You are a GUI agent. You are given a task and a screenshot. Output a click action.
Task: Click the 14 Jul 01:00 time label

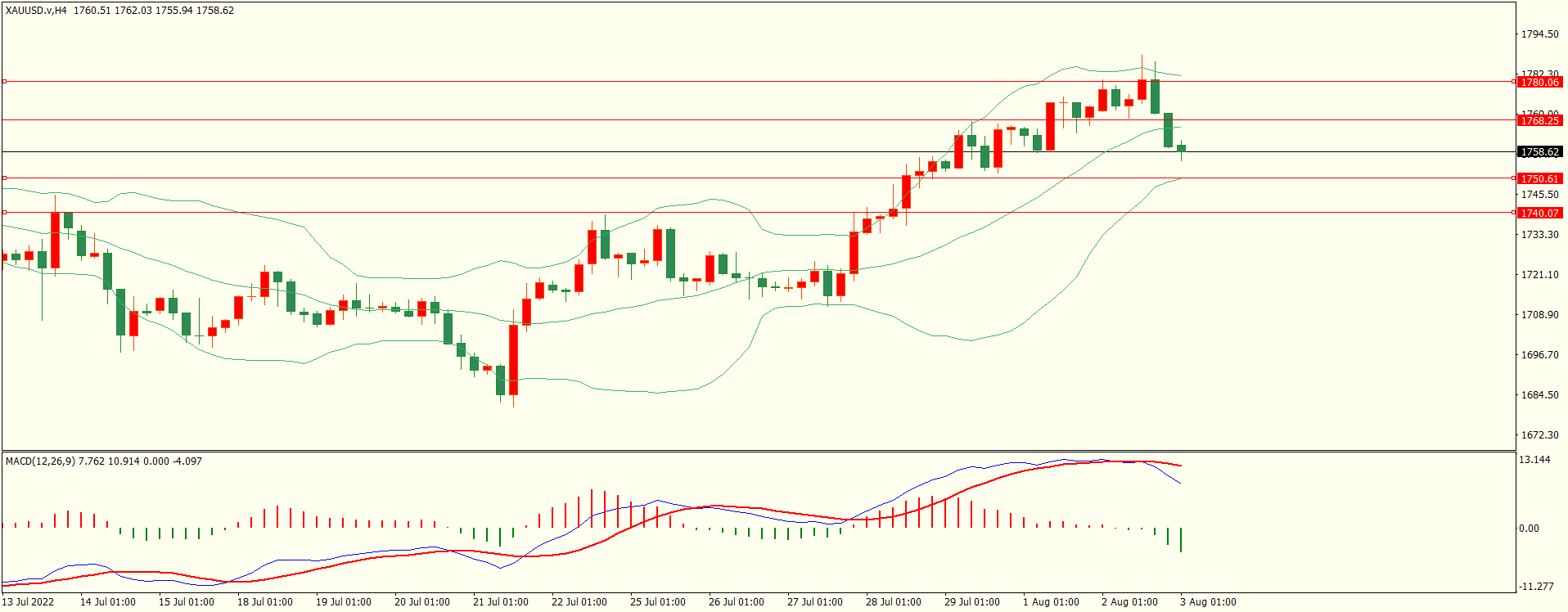108,602
